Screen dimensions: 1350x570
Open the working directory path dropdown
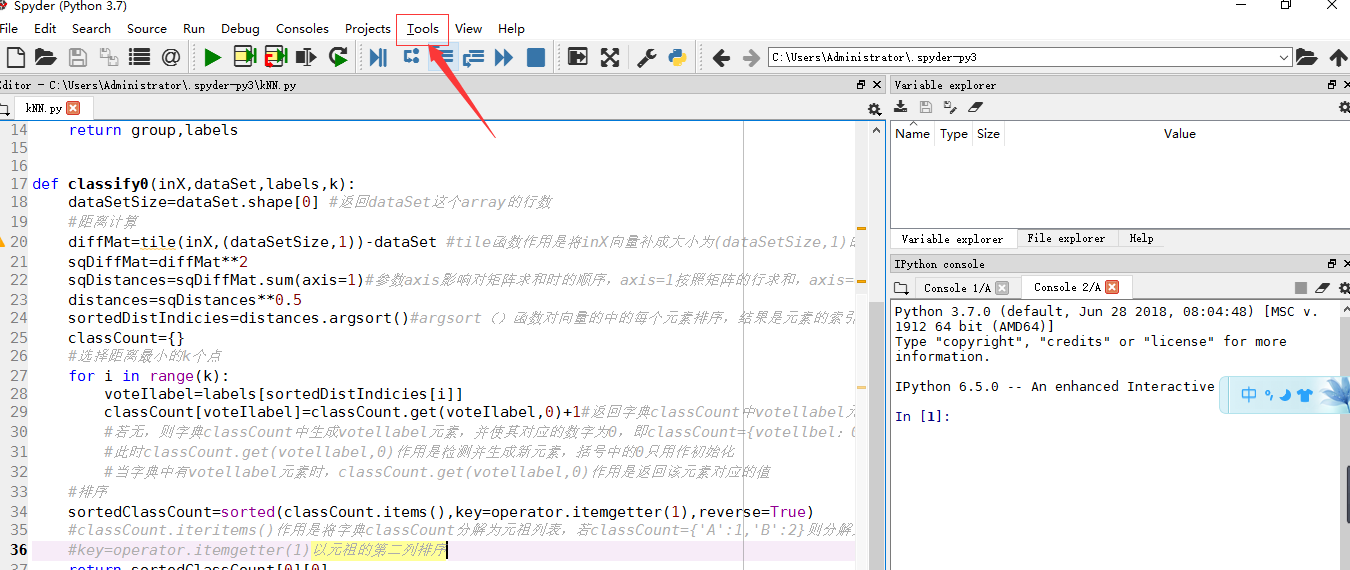point(1285,58)
